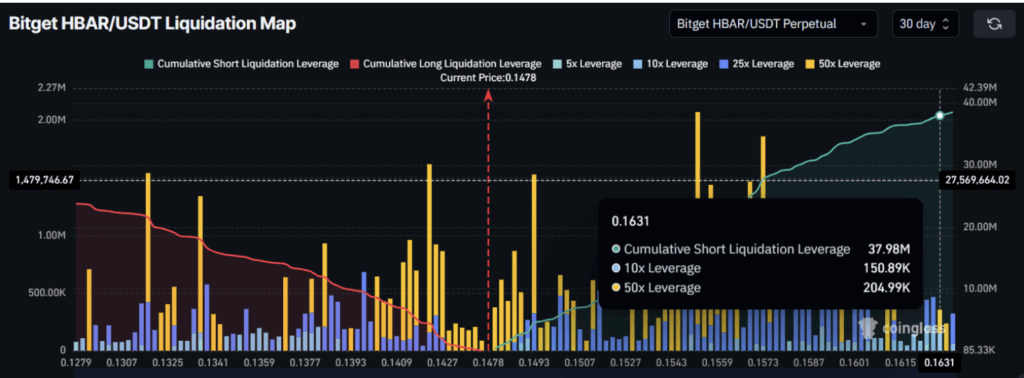Toggle the 50x Leverage legend entry
Image resolution: width=1024 pixels, height=378 pixels.
(x=842, y=64)
